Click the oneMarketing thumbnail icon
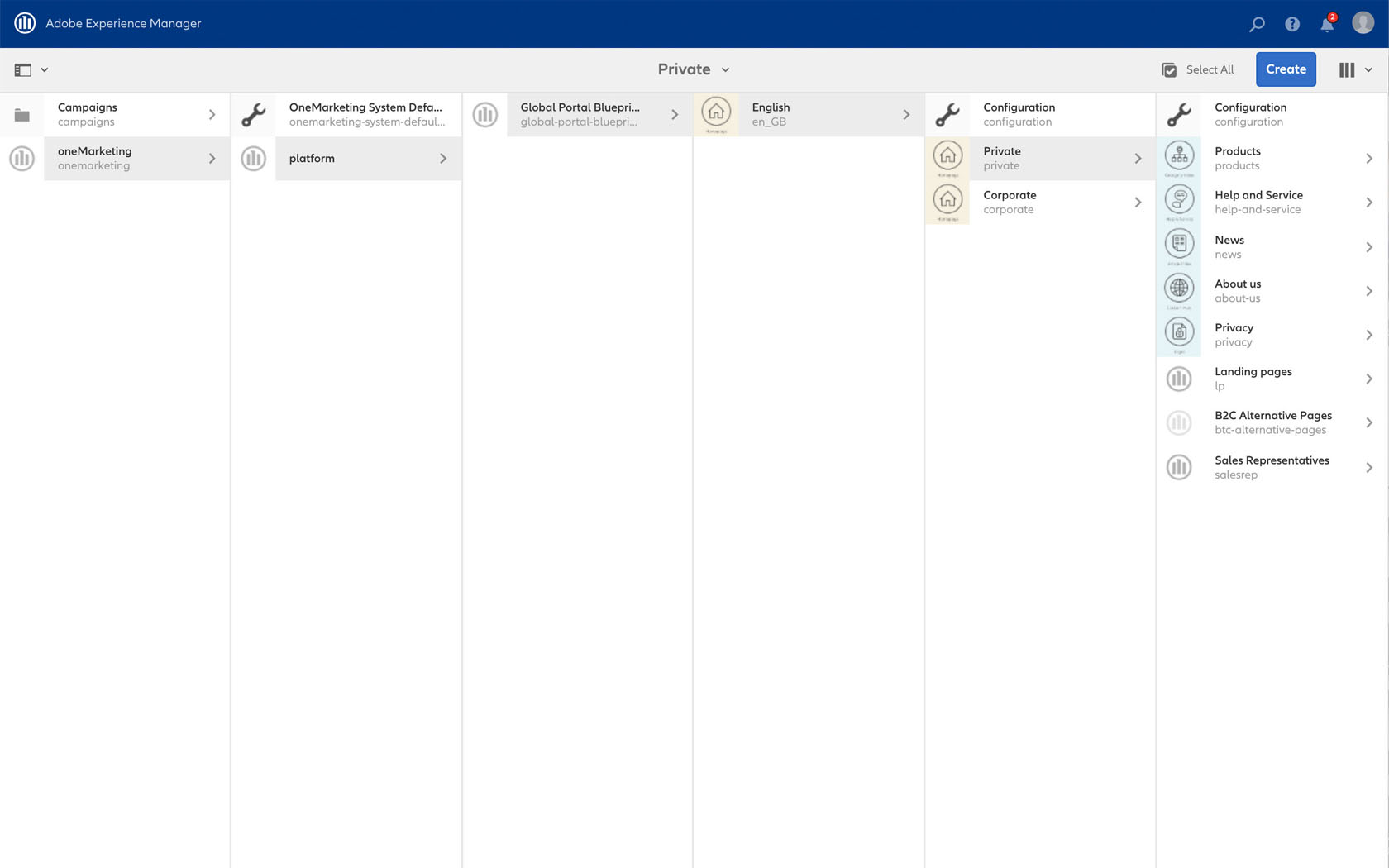 (x=22, y=159)
